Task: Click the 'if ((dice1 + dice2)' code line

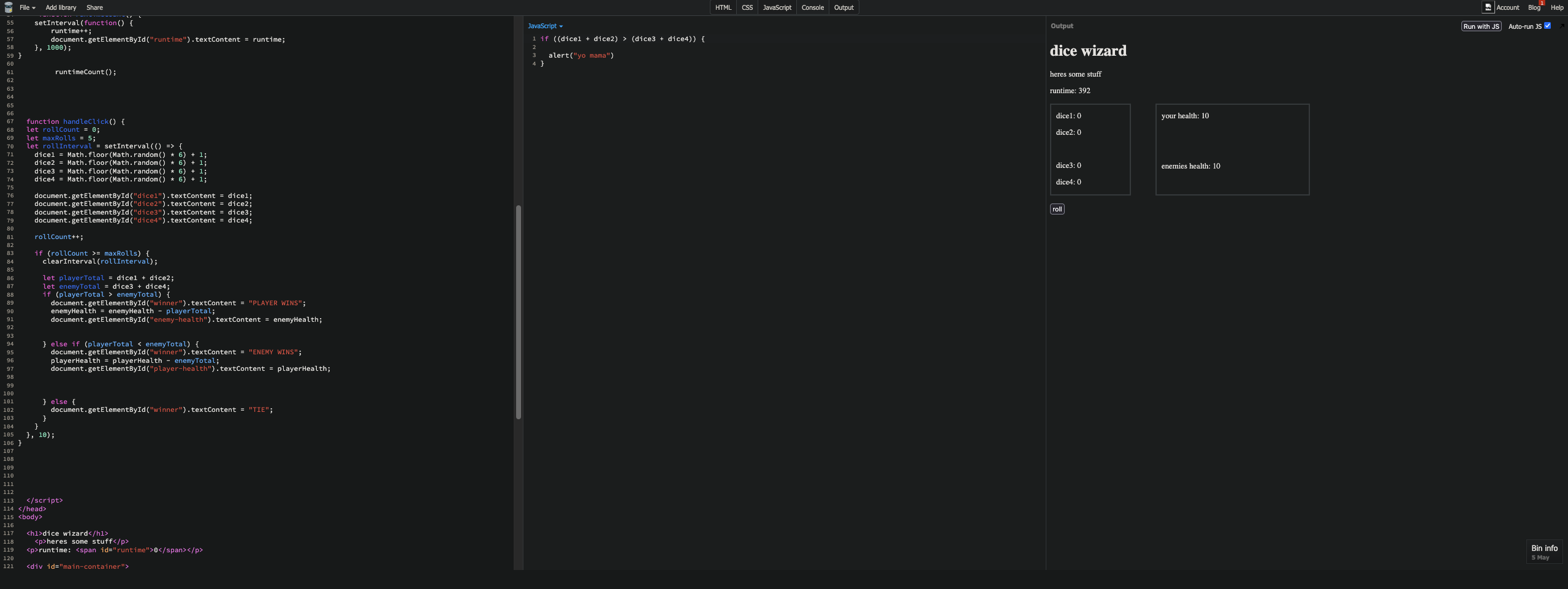Action: pyautogui.click(x=623, y=39)
